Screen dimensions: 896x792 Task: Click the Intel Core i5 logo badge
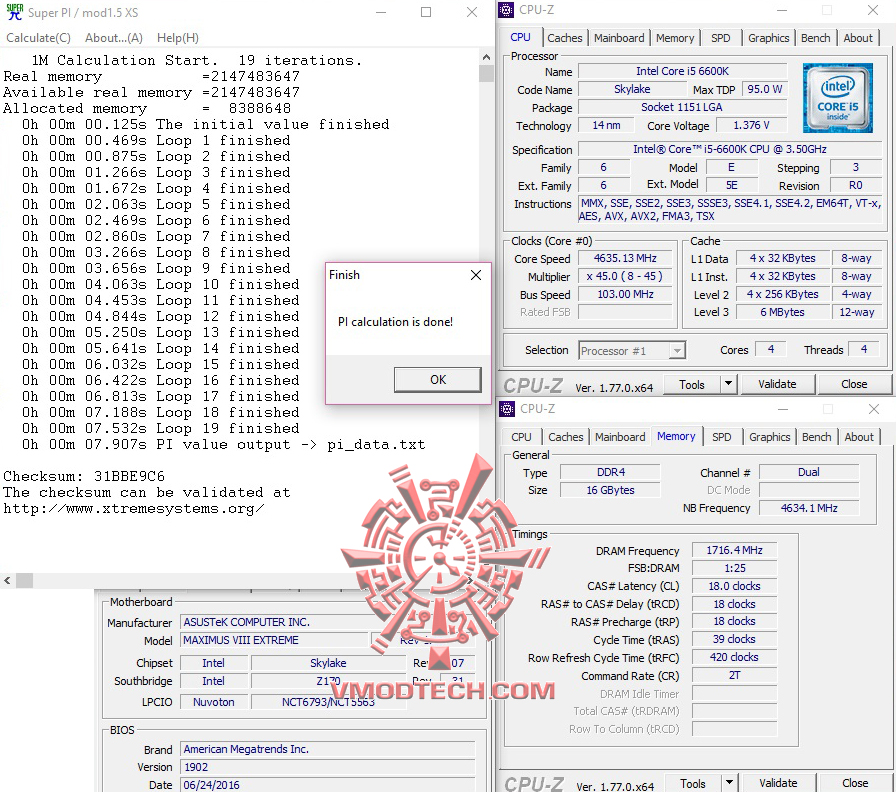(x=838, y=98)
